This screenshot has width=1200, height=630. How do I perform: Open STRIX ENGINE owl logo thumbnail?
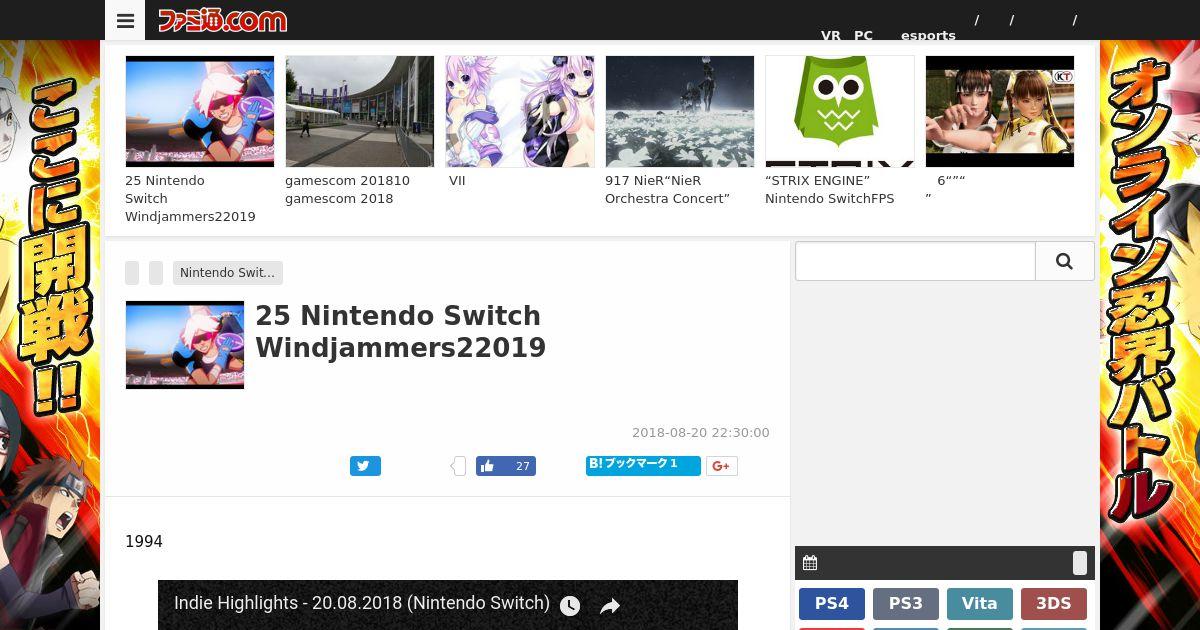pyautogui.click(x=840, y=111)
